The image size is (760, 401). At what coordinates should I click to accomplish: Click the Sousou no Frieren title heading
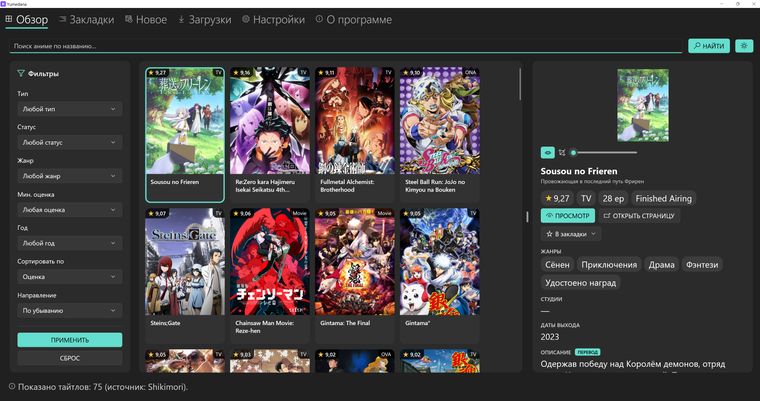click(x=579, y=171)
